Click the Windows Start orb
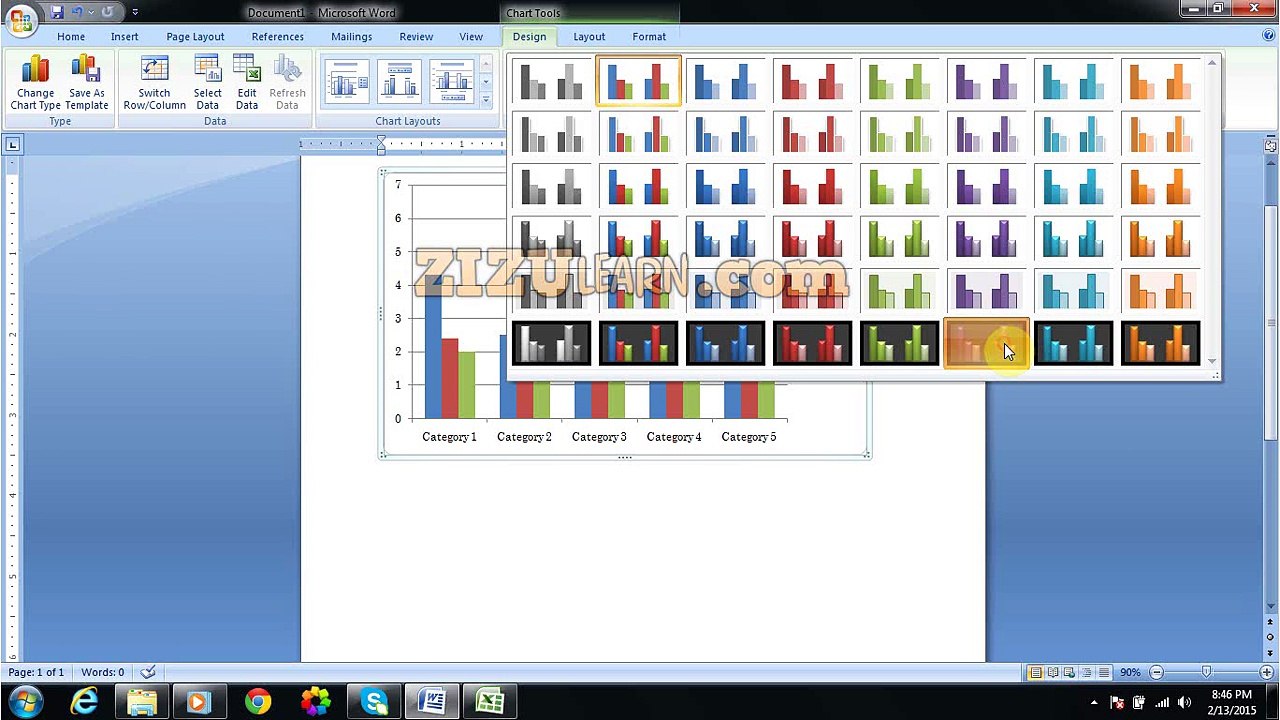Screen dimensions: 1280x720 point(25,701)
